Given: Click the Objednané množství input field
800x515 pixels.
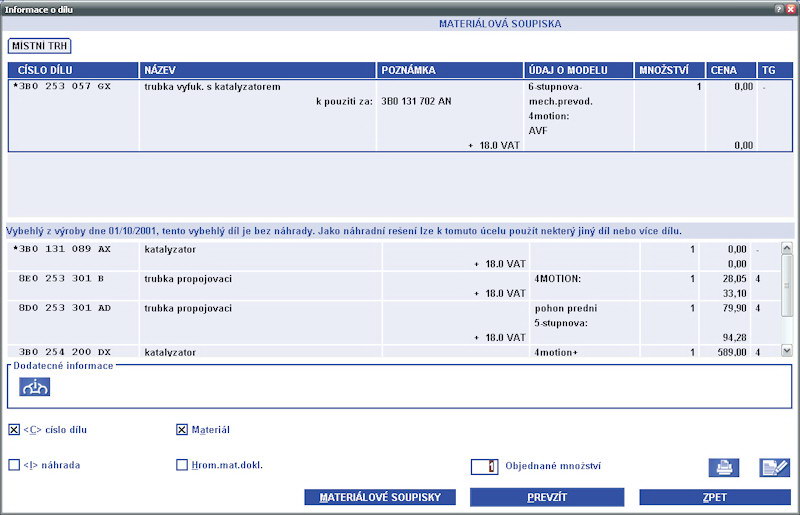Looking at the screenshot, I should 484,466.
